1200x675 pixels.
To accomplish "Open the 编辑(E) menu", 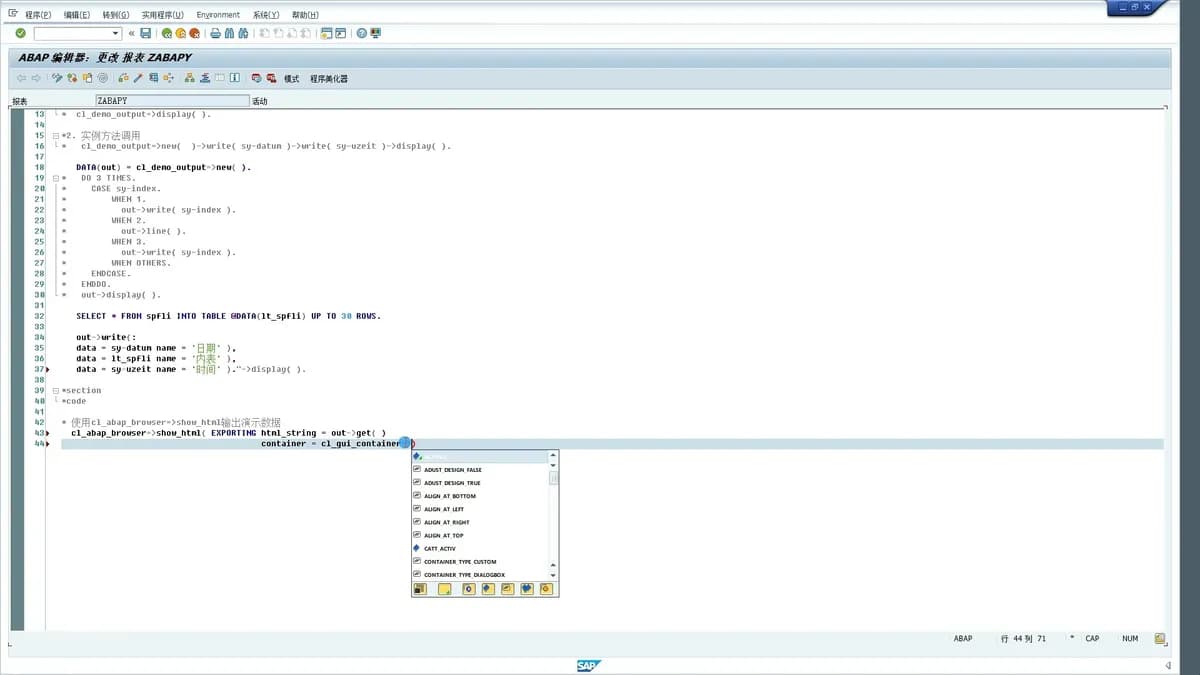I will (x=76, y=15).
